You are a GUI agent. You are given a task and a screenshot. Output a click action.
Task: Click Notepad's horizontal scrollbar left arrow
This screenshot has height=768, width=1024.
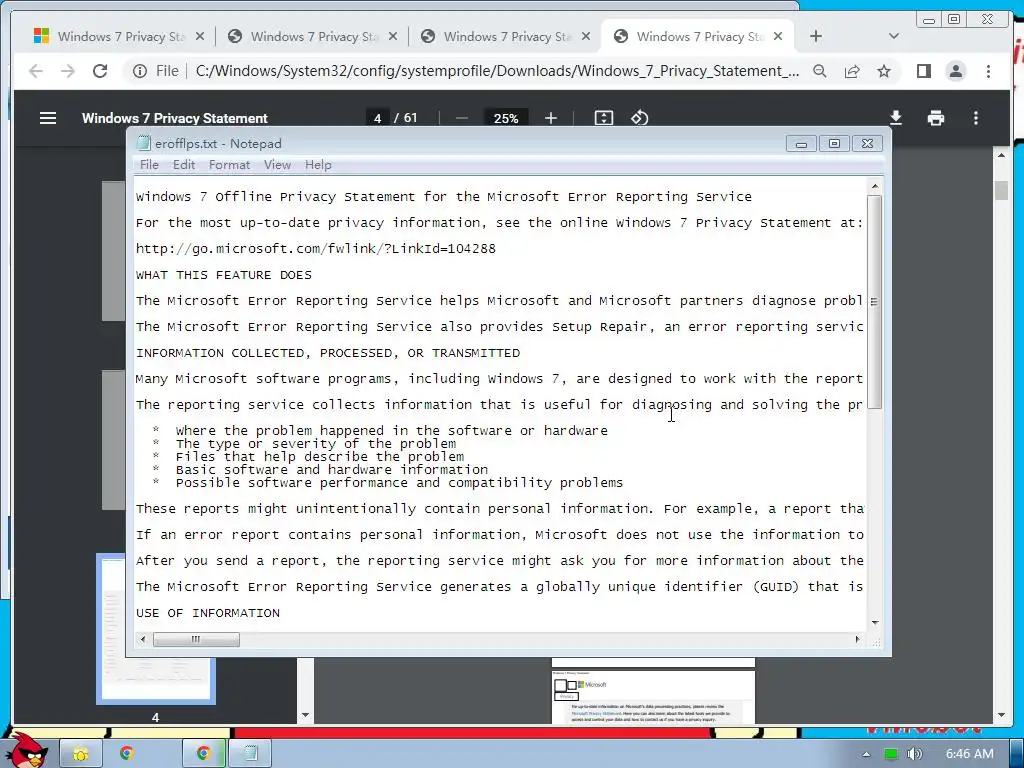143,639
